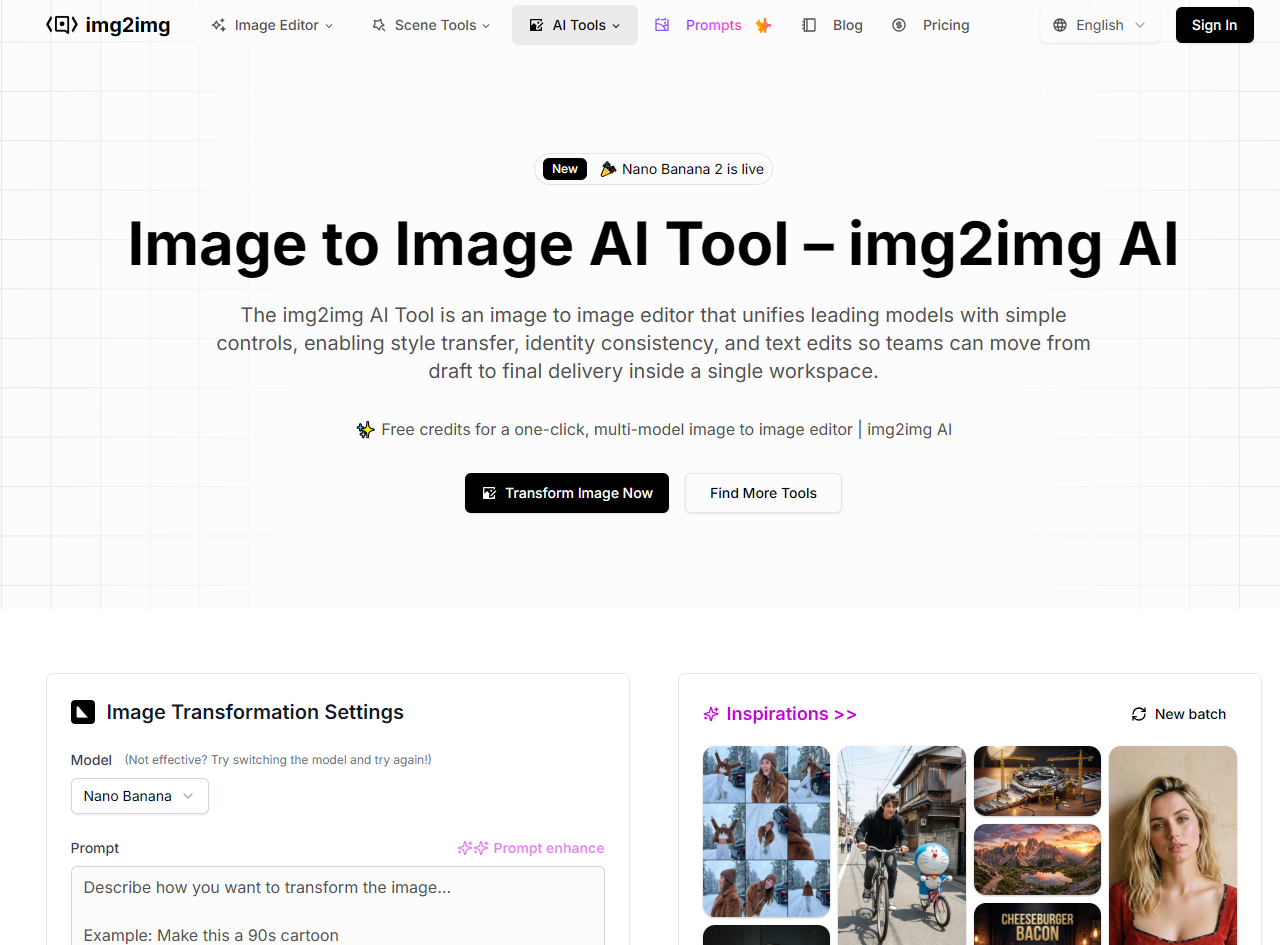1280x945 pixels.
Task: Click the Image Transformation Settings icon
Action: 83,712
